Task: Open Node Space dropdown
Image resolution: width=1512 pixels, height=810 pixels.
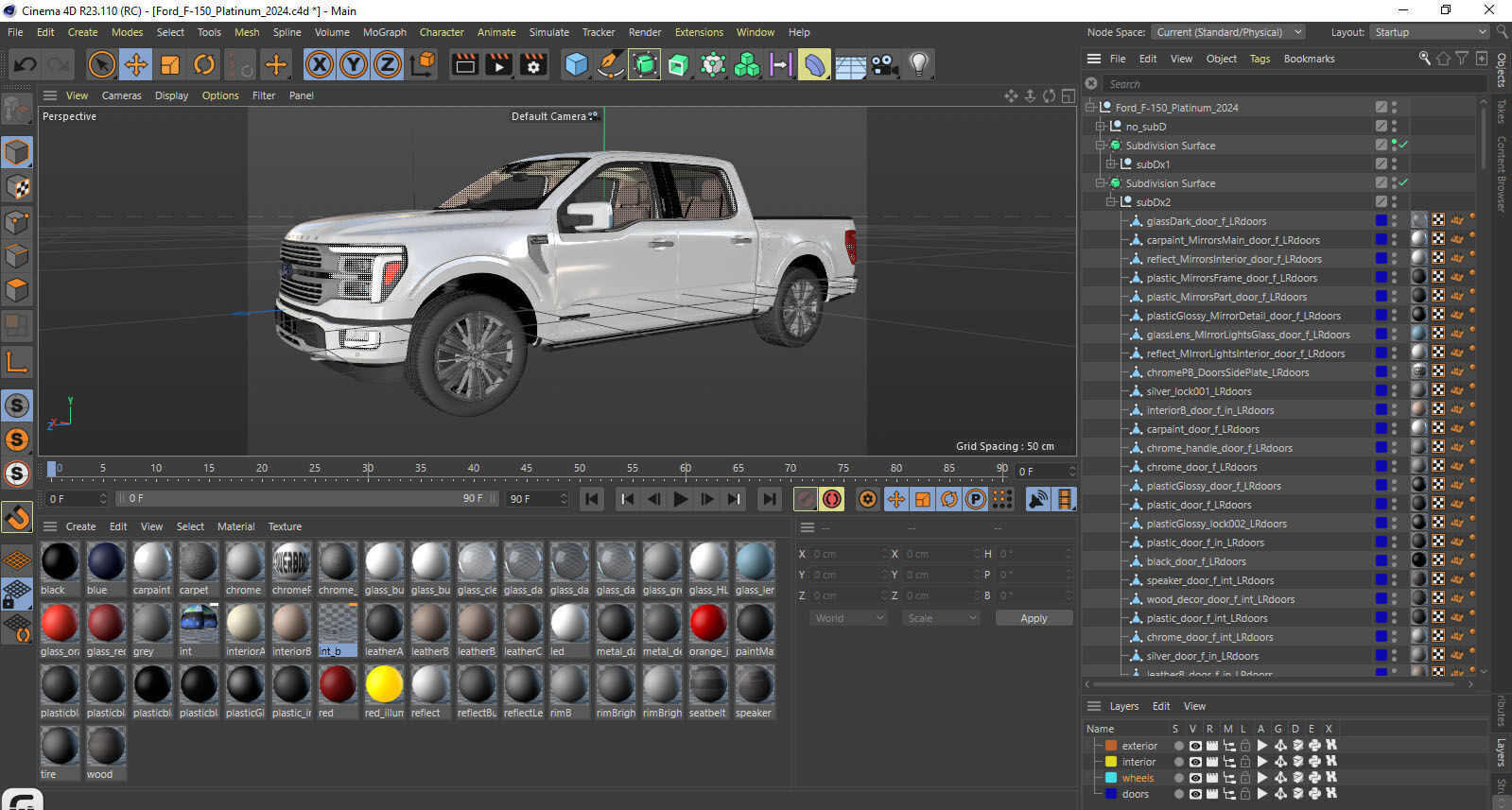Action: pos(1228,32)
